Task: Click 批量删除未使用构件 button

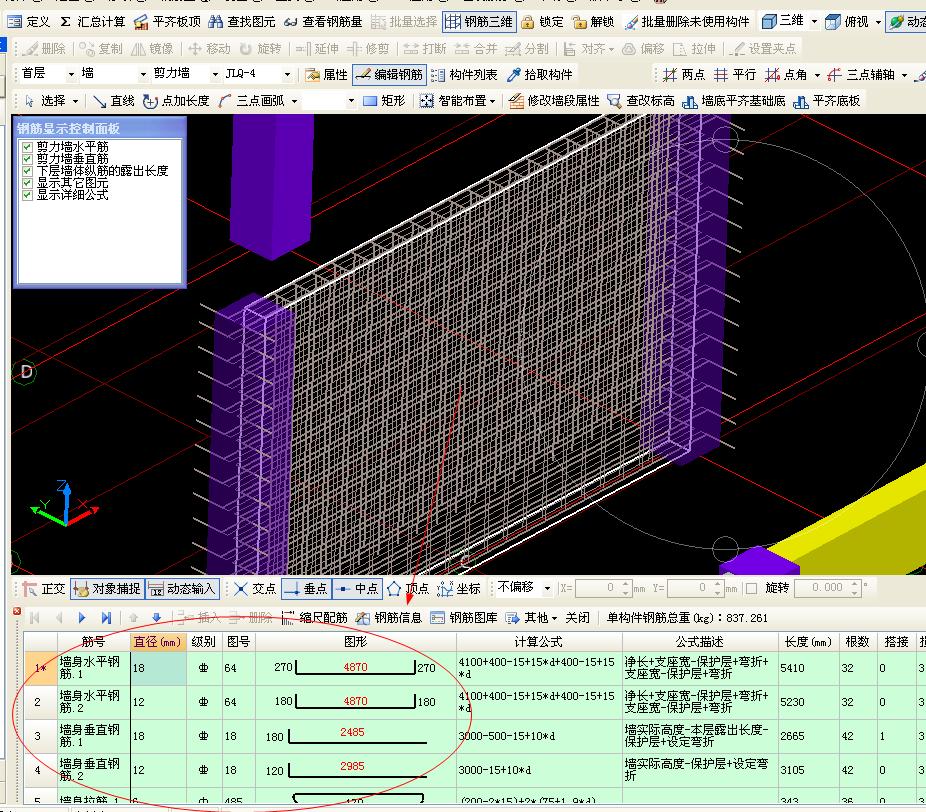Action: (687, 22)
